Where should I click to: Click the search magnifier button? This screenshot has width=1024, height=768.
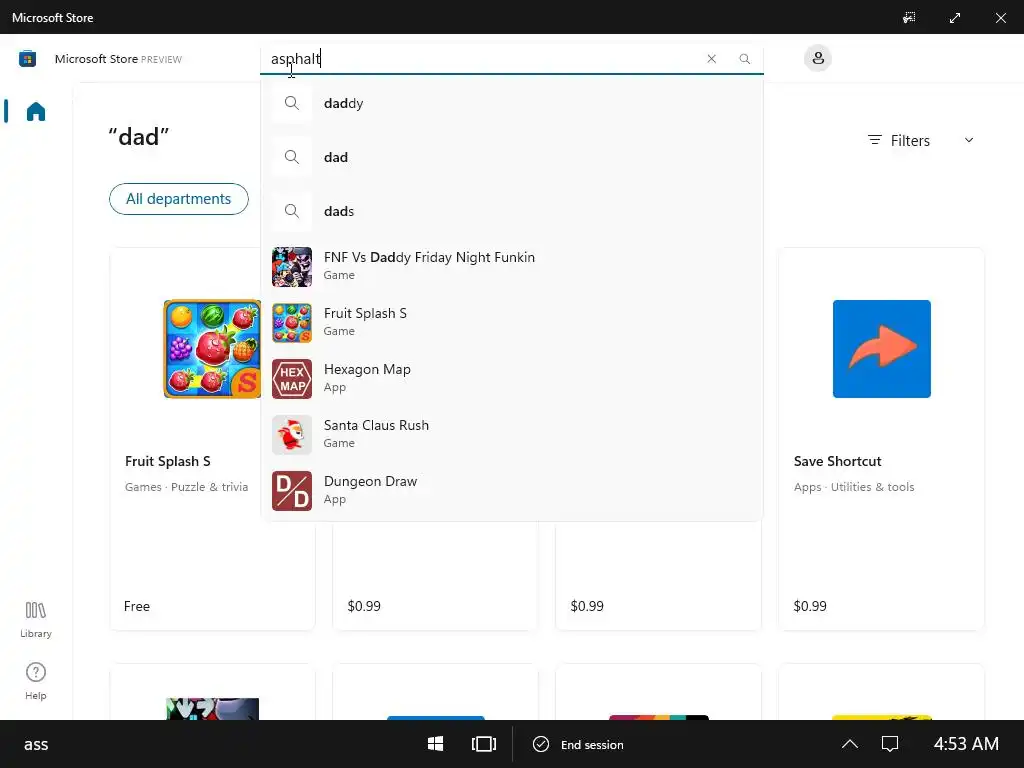point(744,59)
